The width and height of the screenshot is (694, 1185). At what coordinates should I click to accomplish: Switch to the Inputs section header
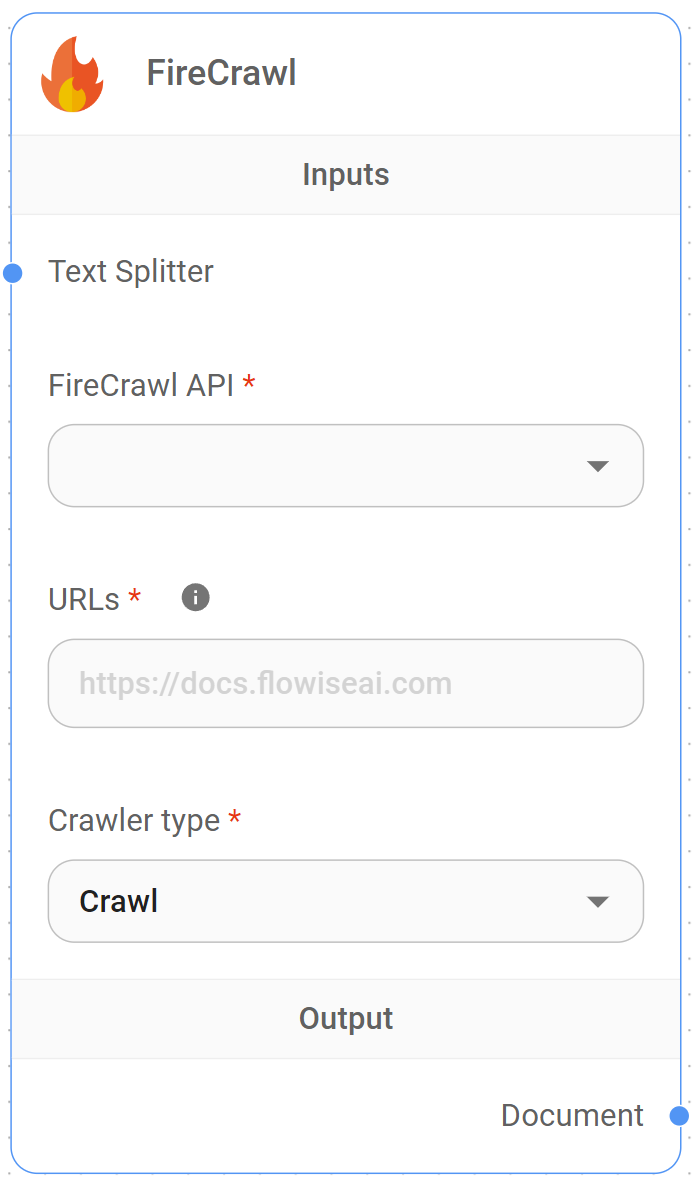click(346, 174)
